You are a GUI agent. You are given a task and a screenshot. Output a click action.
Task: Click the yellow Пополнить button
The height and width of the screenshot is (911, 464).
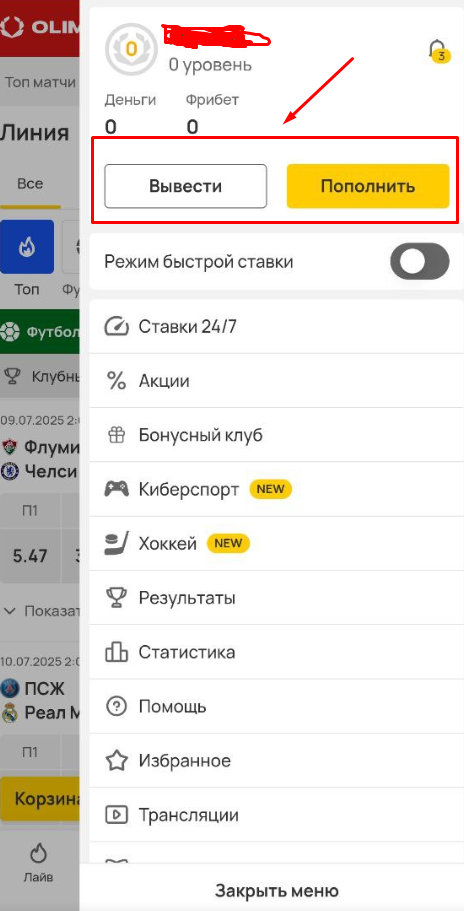[x=368, y=186]
